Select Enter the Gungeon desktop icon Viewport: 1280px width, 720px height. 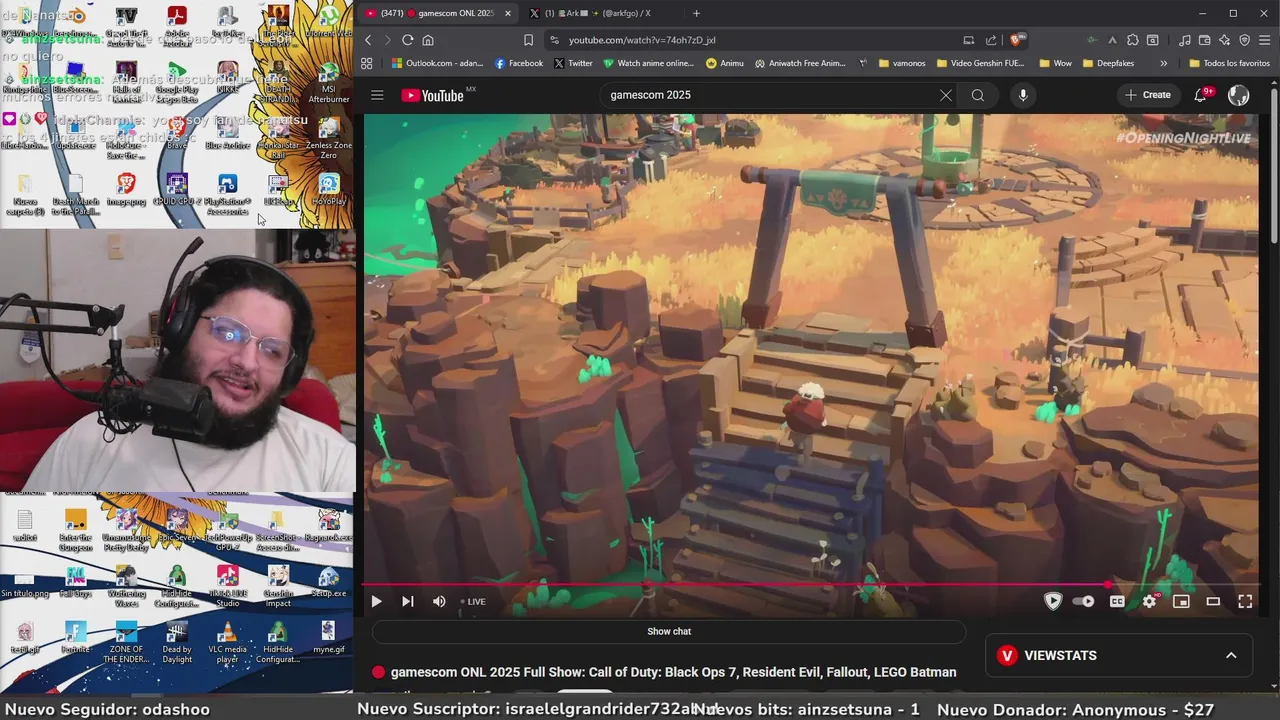(75, 530)
